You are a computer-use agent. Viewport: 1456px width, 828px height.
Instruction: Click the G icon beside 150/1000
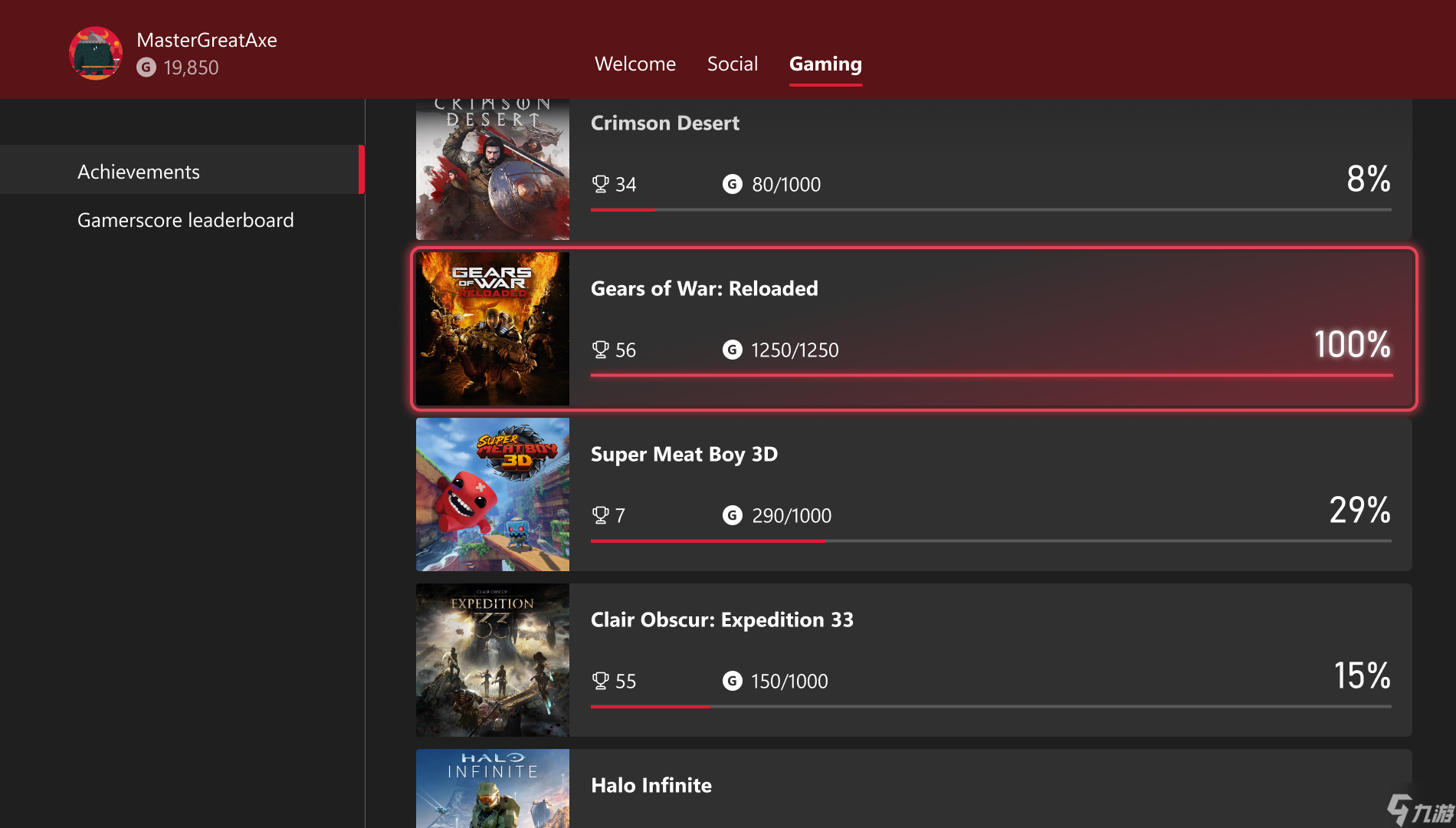(x=732, y=681)
